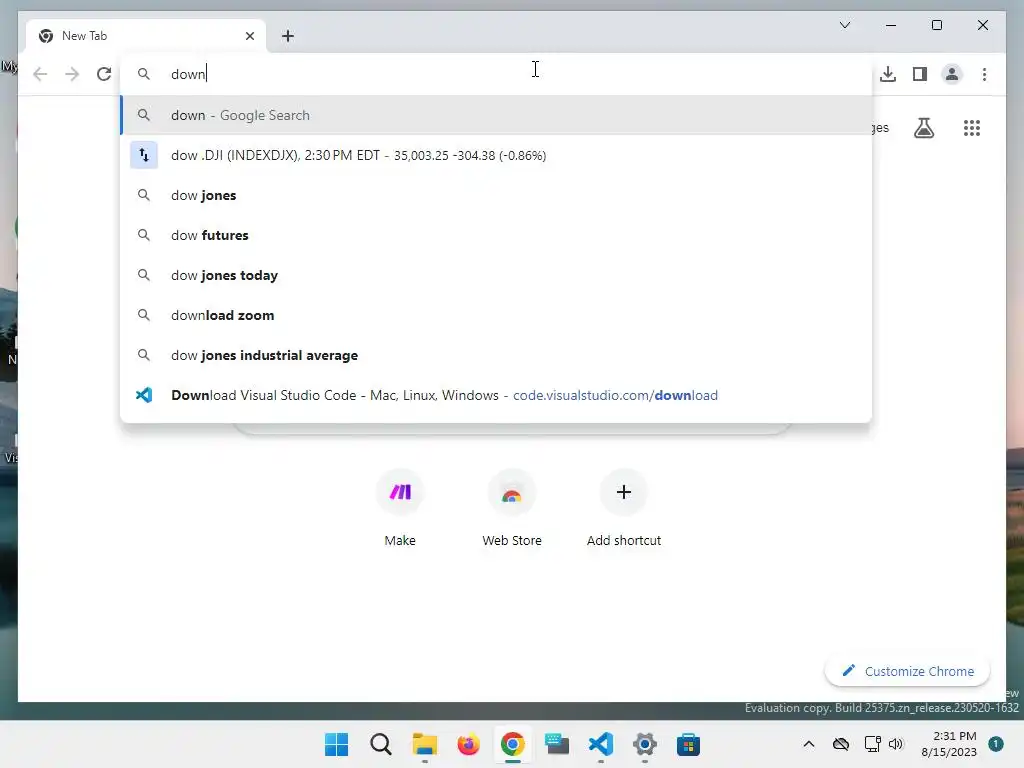Open Visual Studio Code from taskbar
This screenshot has width=1024, height=768.
click(601, 744)
